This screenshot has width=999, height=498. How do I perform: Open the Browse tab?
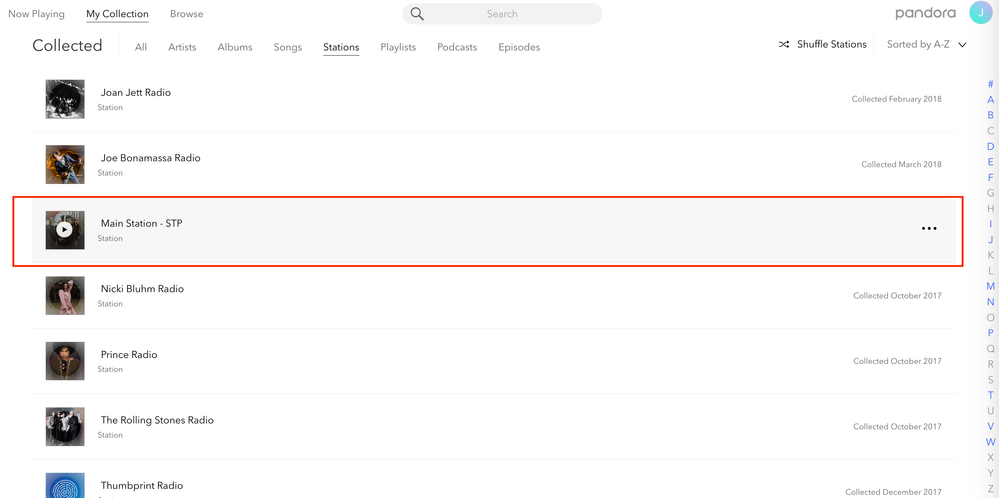pyautogui.click(x=186, y=14)
